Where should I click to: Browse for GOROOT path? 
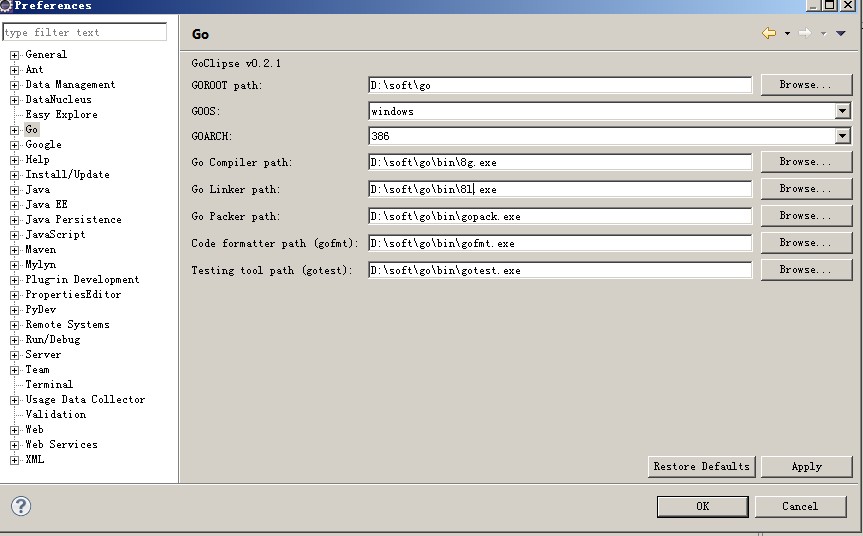(x=806, y=85)
